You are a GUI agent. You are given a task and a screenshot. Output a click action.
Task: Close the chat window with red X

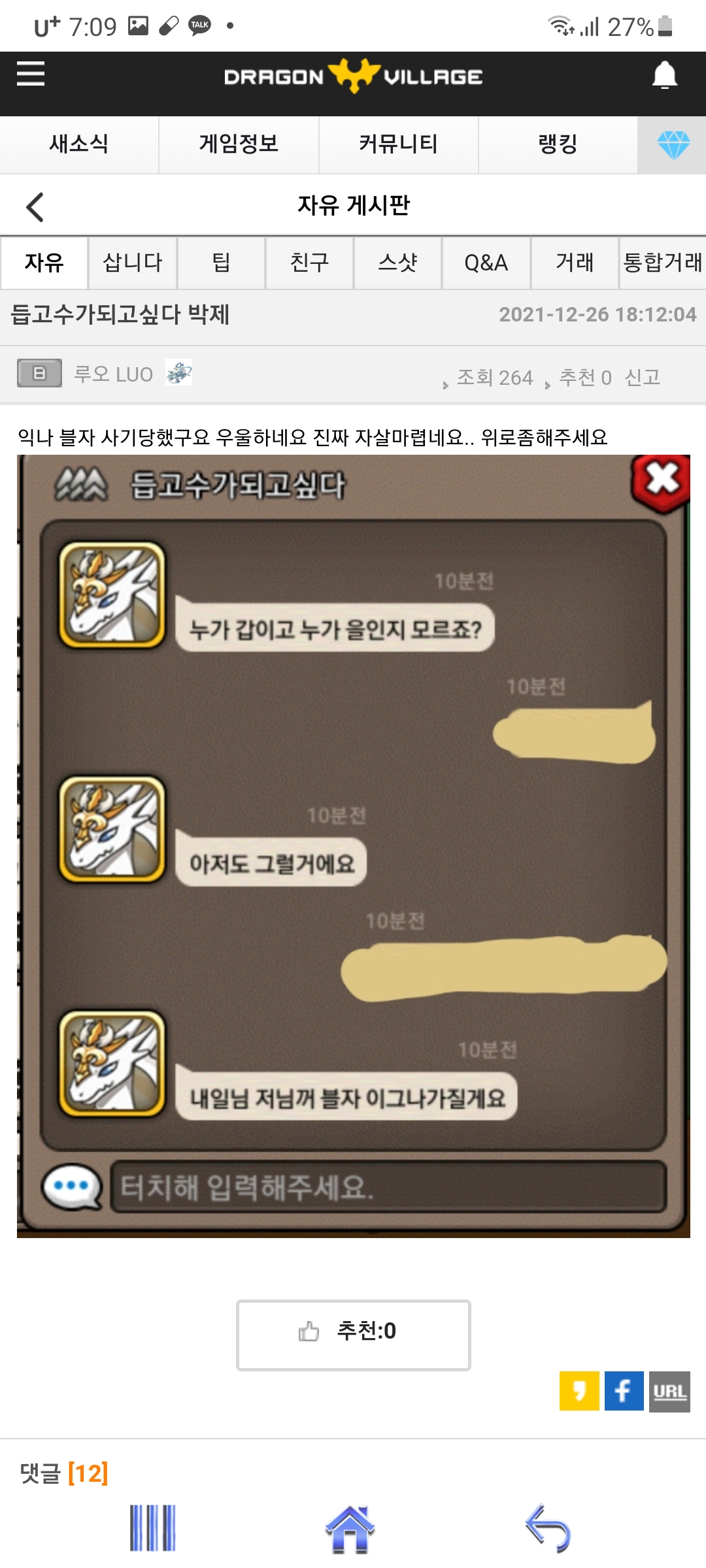point(661,482)
